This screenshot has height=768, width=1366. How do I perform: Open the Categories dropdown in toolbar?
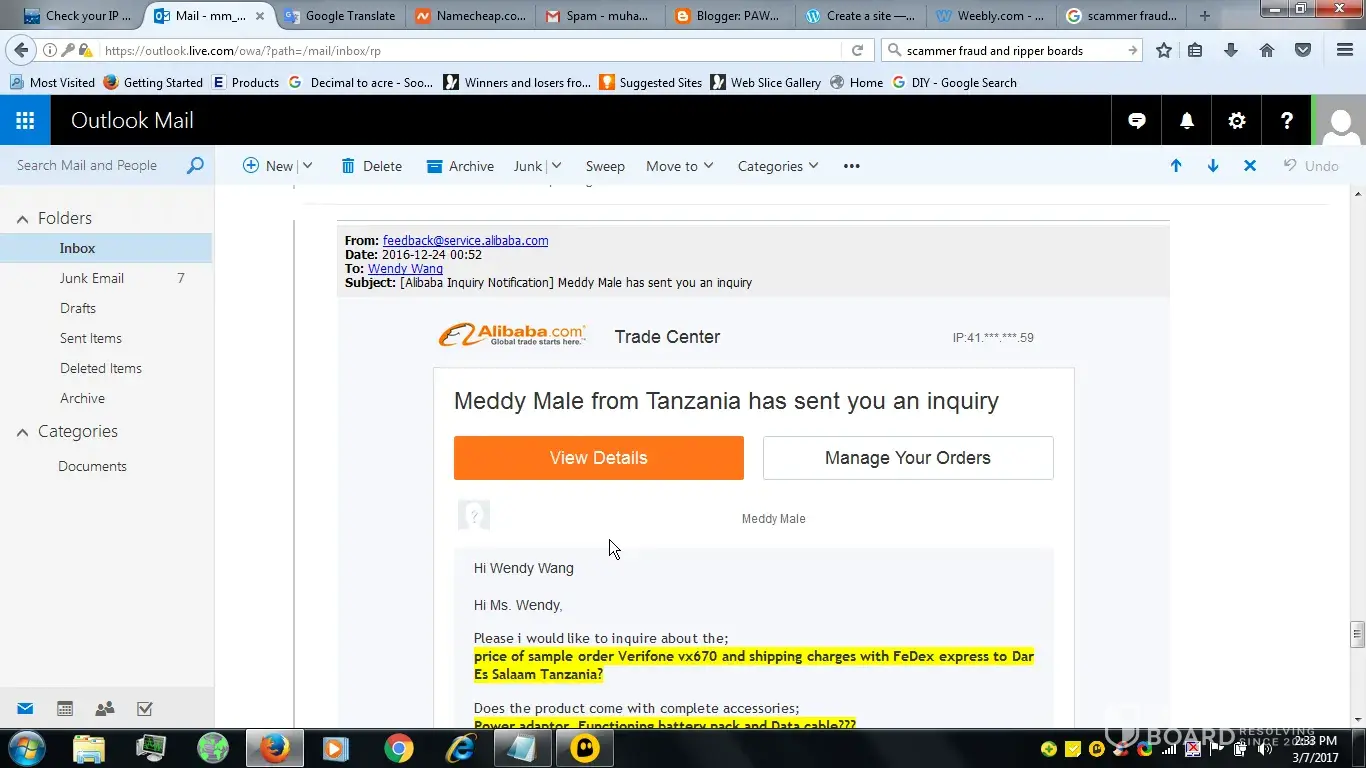point(778,166)
